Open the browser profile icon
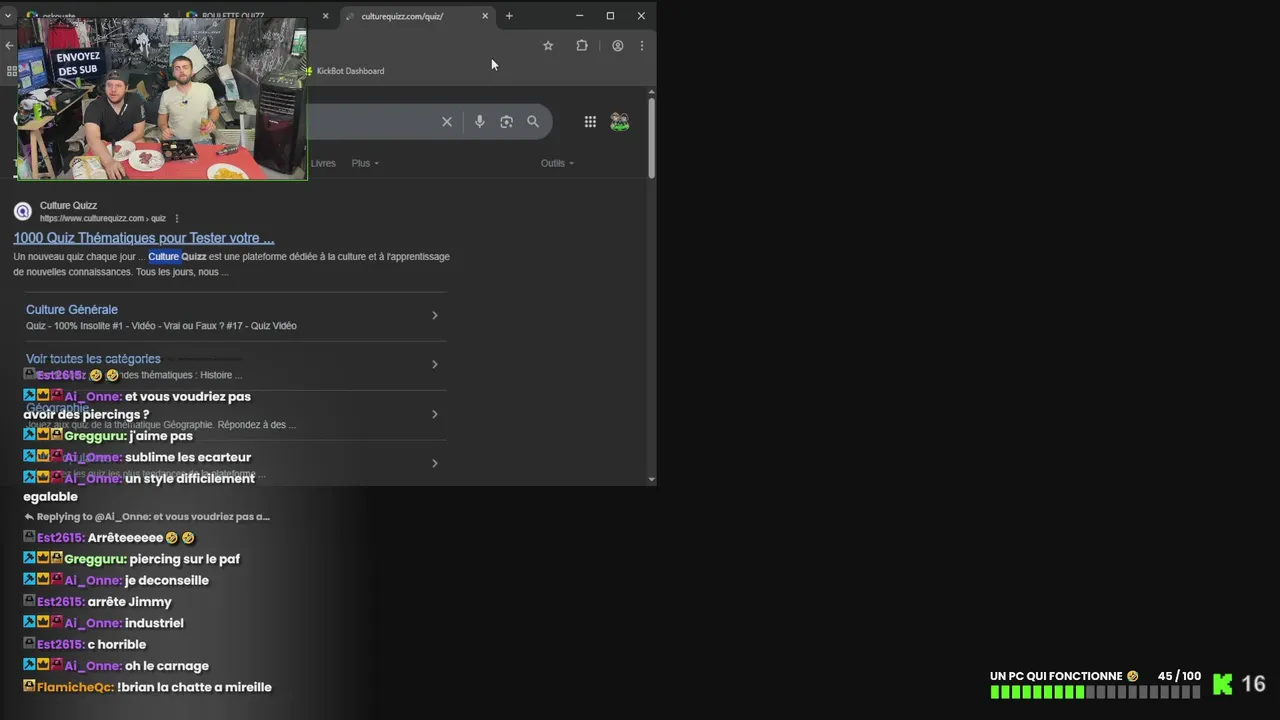Screen dimensions: 1280x720 click(618, 45)
